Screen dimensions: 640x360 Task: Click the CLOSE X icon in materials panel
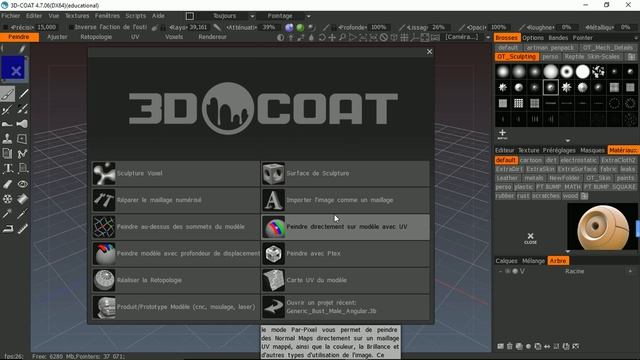tap(530, 238)
